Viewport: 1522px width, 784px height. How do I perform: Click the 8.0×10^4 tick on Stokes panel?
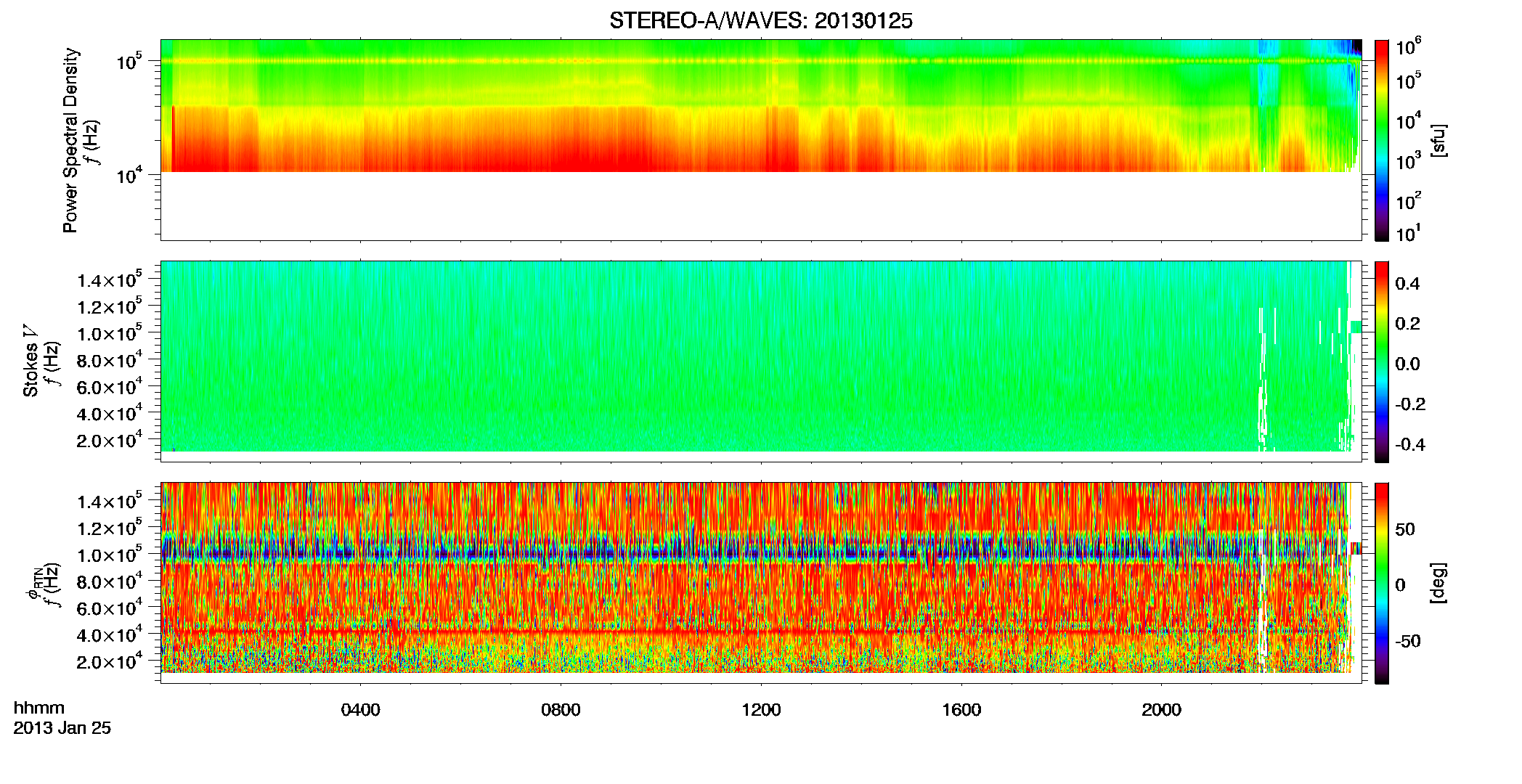tap(110, 359)
